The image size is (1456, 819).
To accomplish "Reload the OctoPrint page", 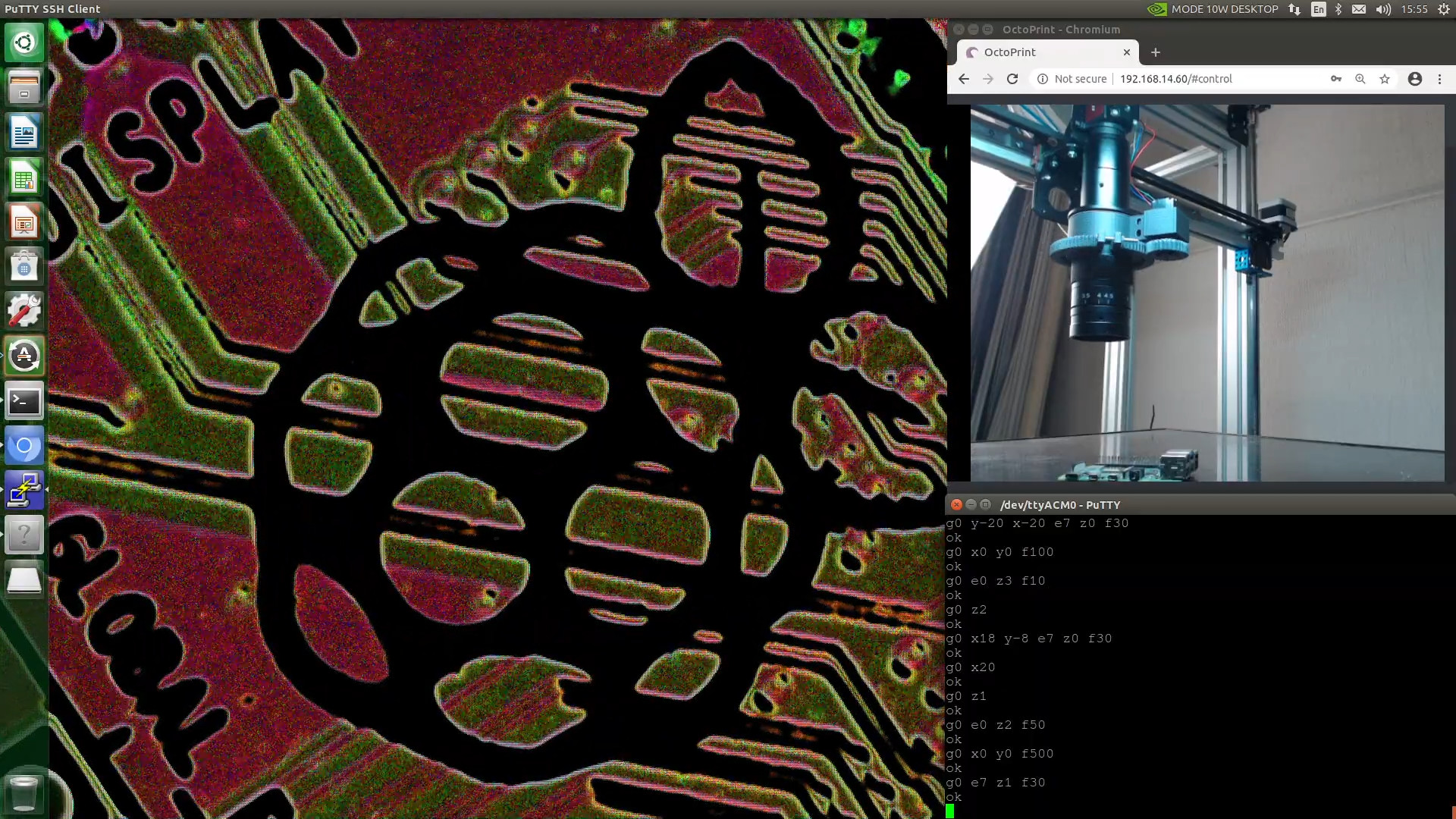I will coord(1012,79).
